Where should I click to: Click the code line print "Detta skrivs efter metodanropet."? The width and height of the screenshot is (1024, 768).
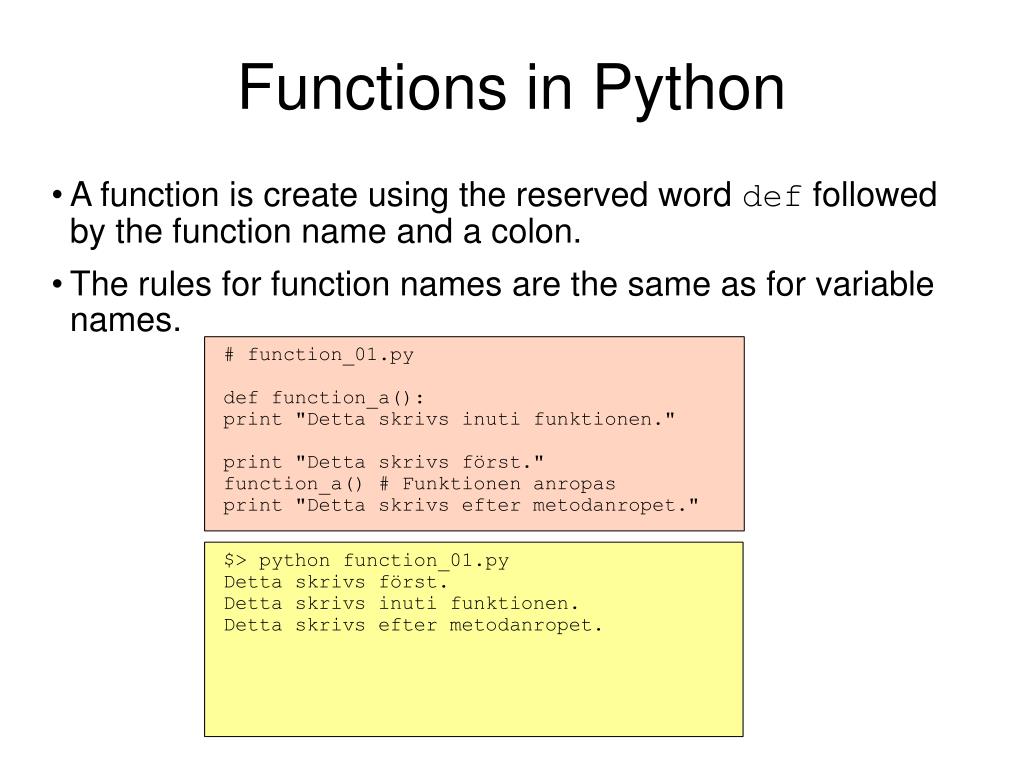click(x=461, y=505)
